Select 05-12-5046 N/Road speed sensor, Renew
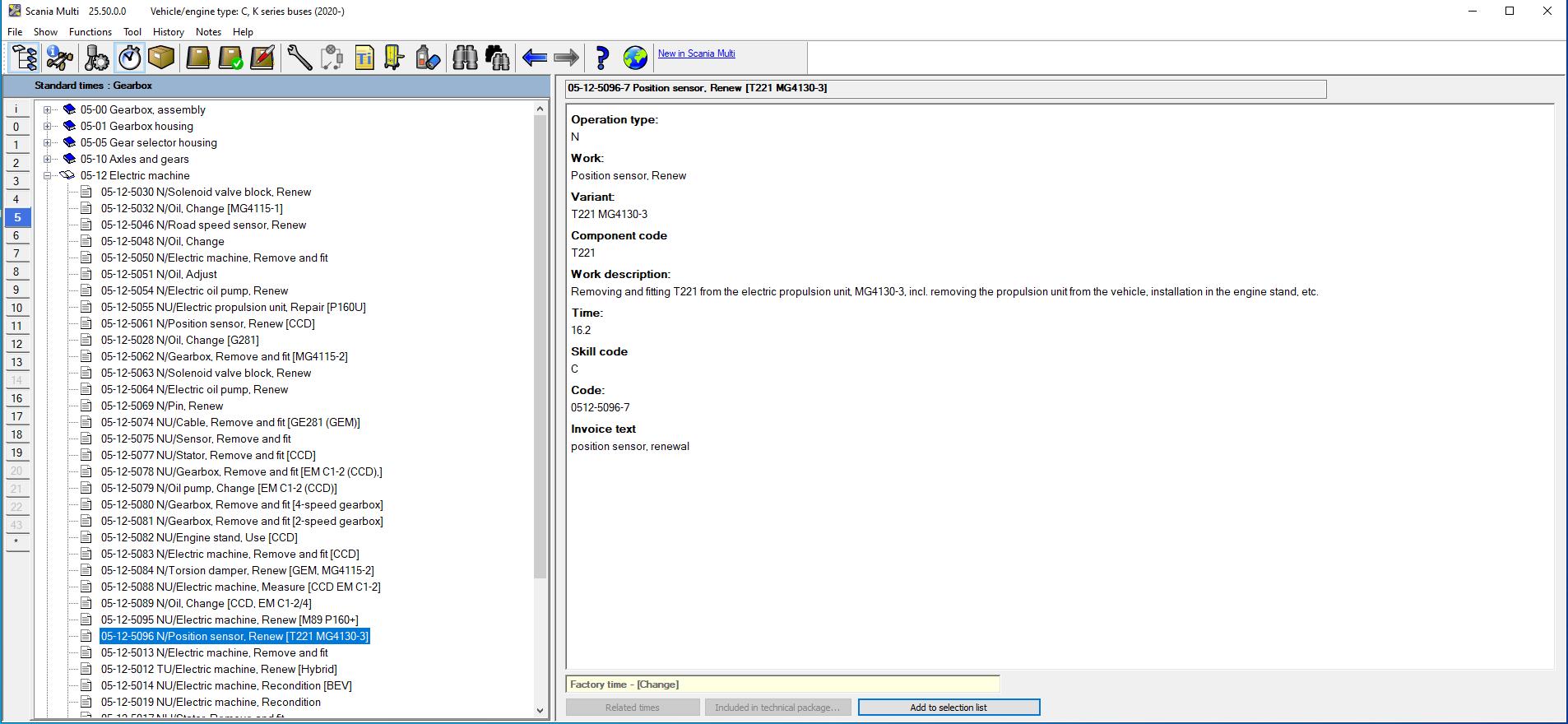The image size is (1568, 724). click(x=203, y=225)
